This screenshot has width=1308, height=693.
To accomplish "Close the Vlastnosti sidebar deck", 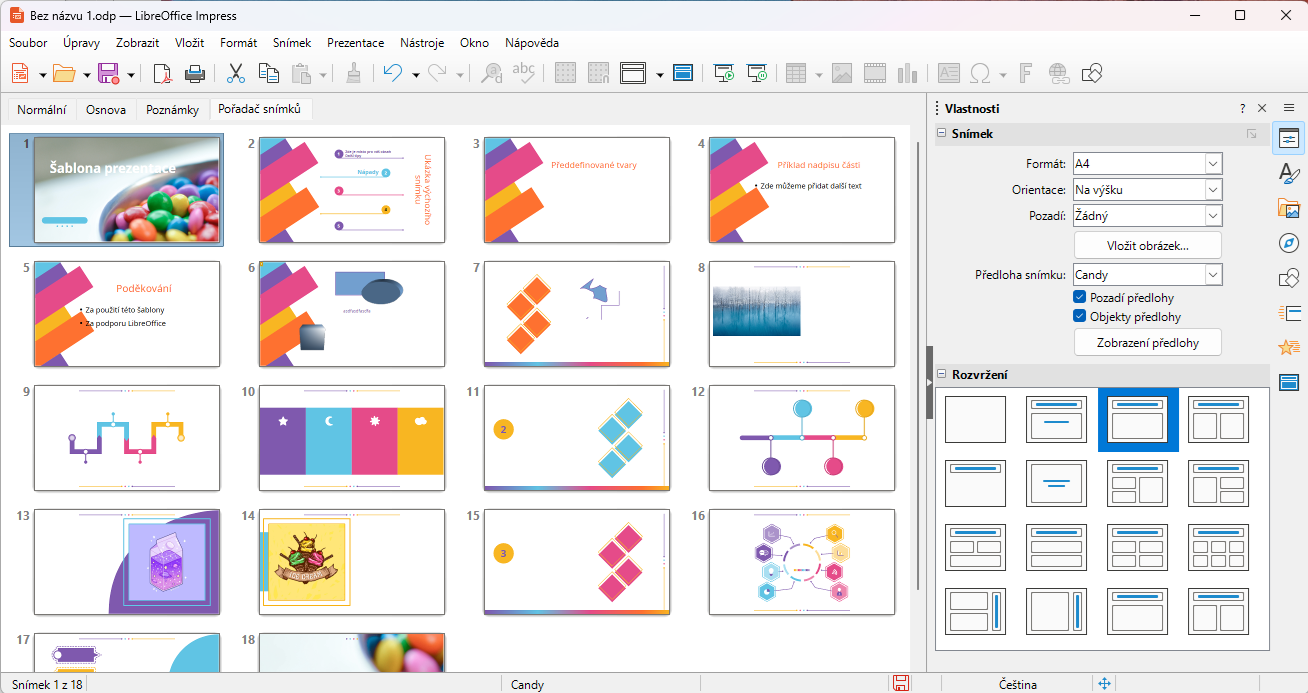I will [1262, 108].
